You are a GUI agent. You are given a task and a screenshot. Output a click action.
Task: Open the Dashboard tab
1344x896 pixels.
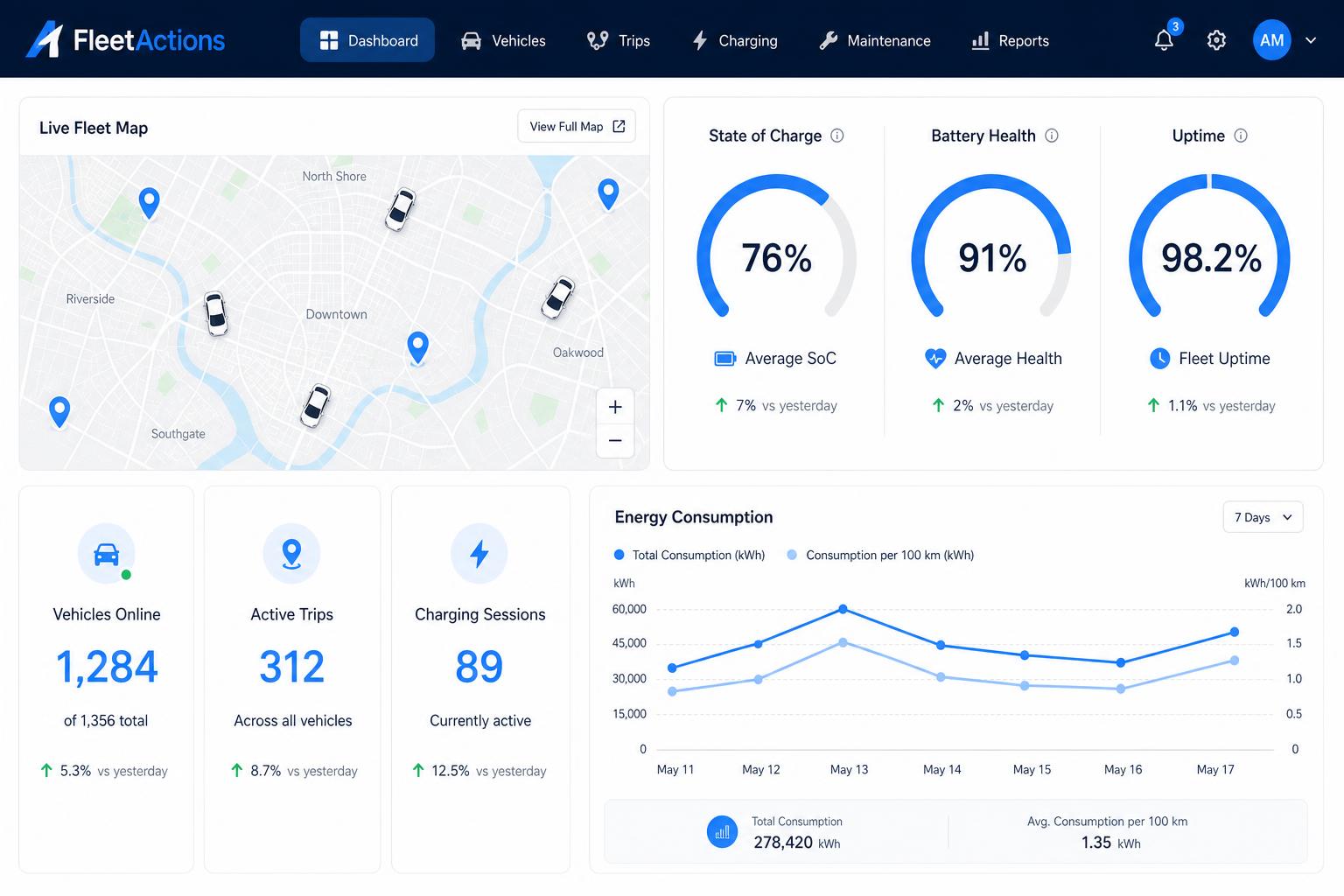[367, 40]
